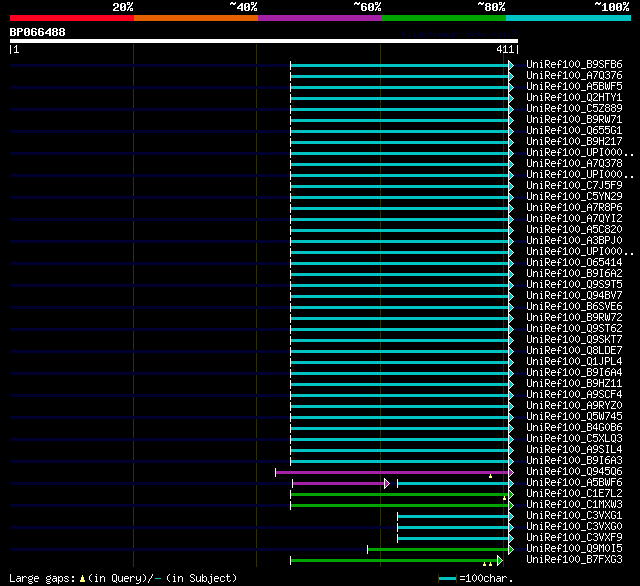The image size is (640, 586).
Task: Select the UniRef100_C3VXG1 label
Action: click(x=574, y=516)
